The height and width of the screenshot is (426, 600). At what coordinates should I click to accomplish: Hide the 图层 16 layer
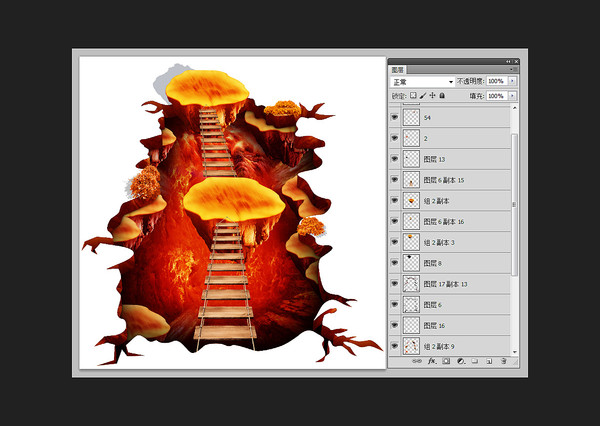pyautogui.click(x=395, y=325)
